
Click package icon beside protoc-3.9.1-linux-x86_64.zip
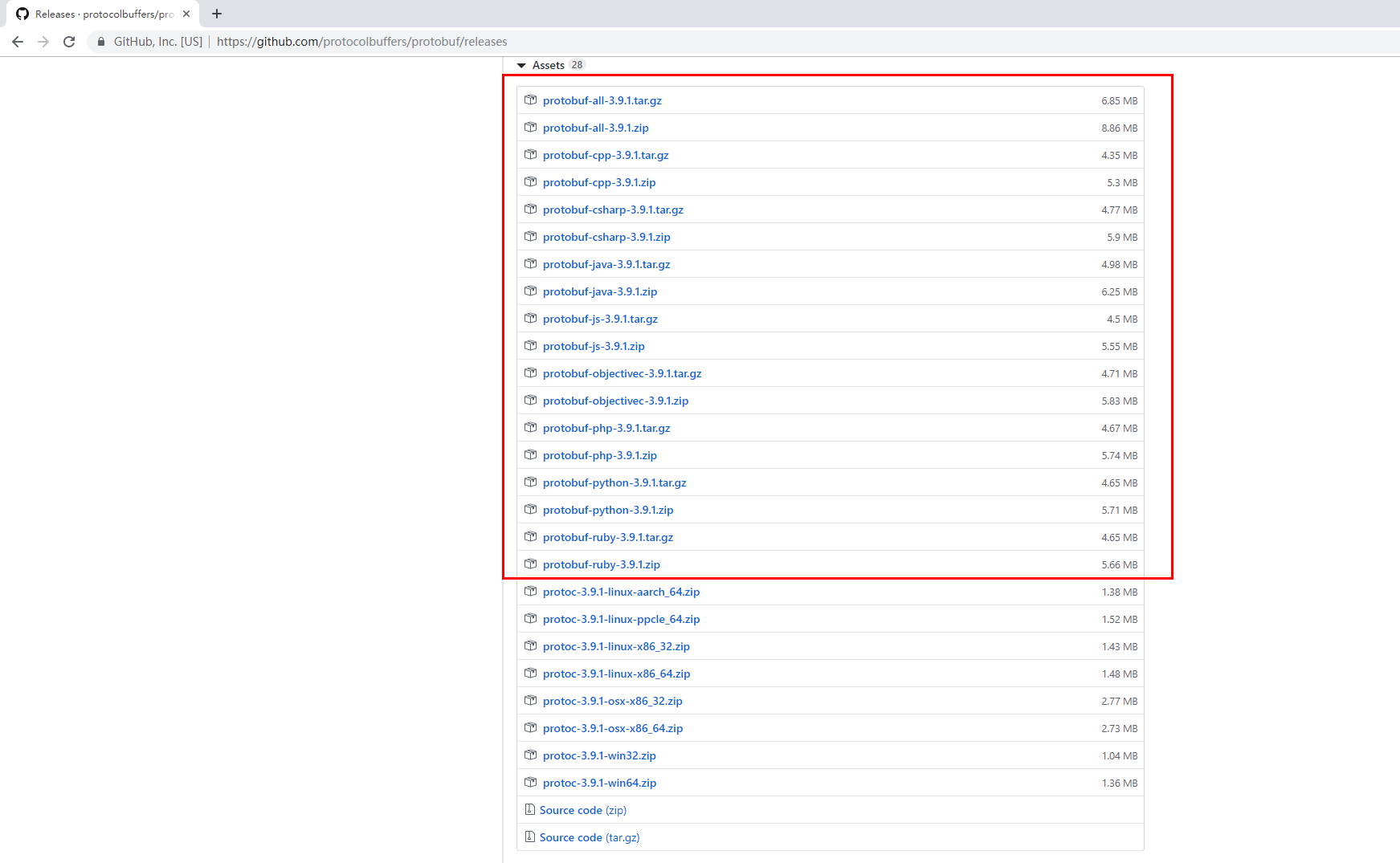pyautogui.click(x=530, y=673)
